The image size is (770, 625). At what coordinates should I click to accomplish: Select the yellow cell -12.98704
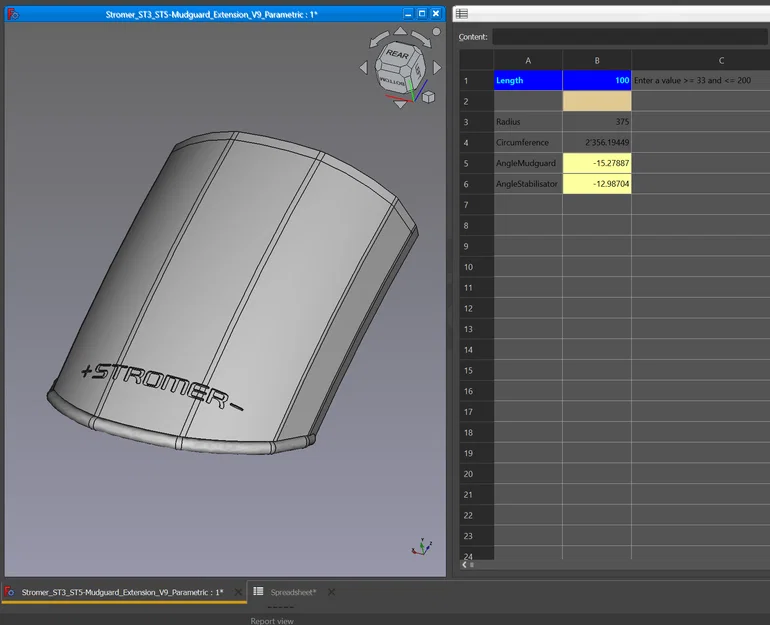coord(597,184)
